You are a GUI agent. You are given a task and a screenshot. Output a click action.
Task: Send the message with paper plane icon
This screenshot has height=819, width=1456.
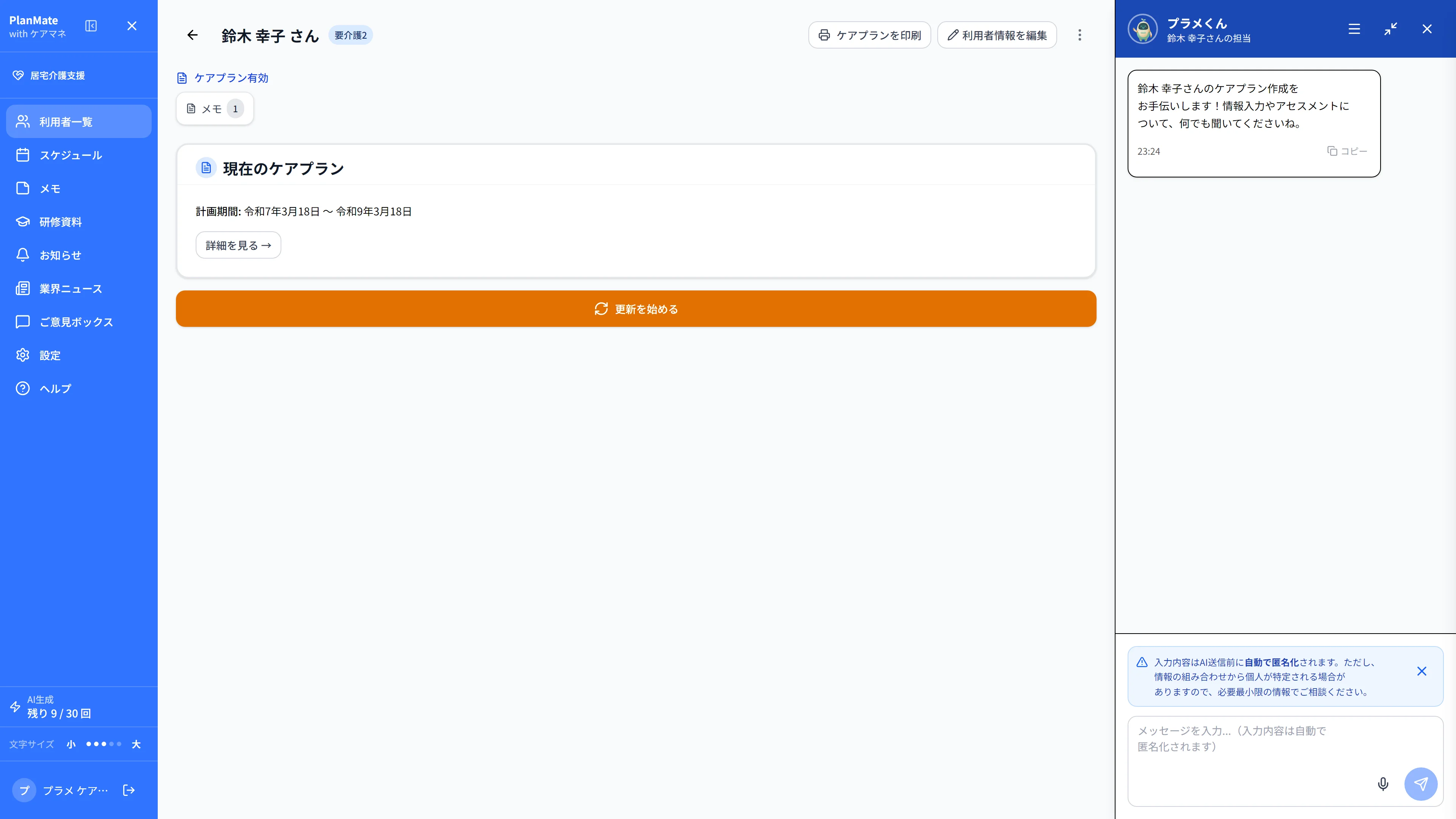(1420, 784)
